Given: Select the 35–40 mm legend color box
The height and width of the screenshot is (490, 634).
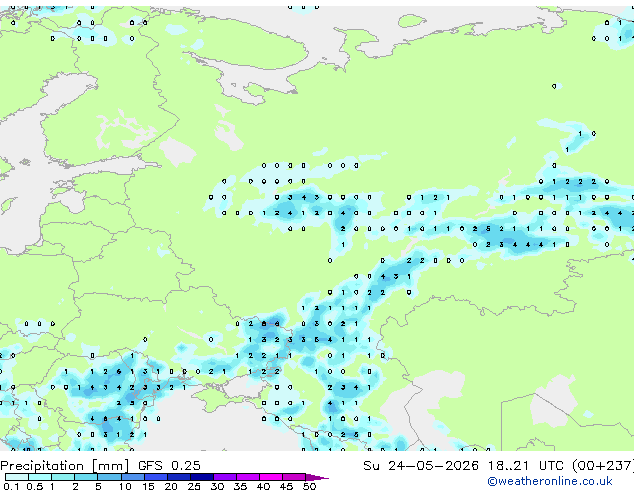Looking at the screenshot, I should coord(247,477).
